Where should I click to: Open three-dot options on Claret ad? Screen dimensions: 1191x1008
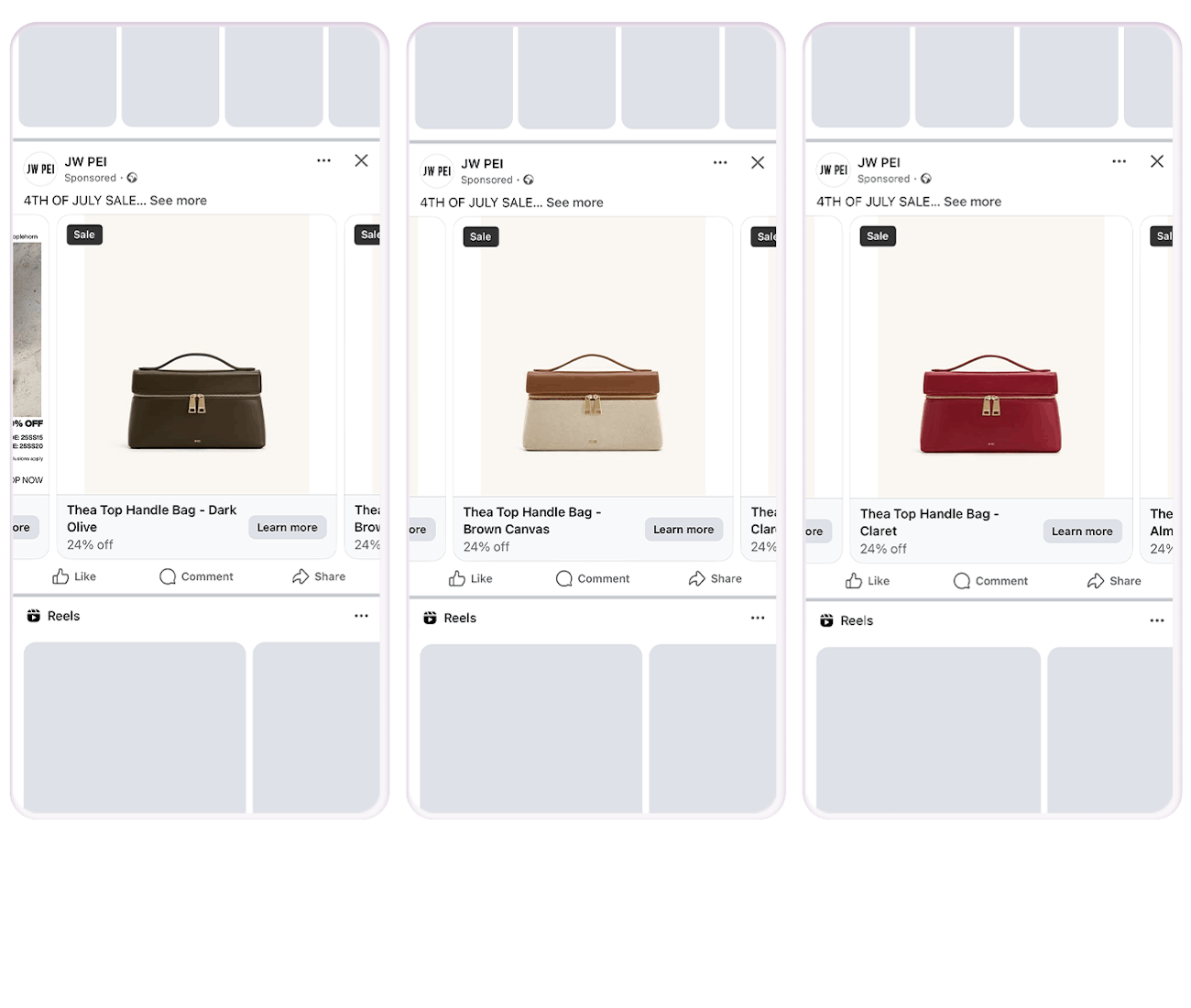pos(1119,161)
